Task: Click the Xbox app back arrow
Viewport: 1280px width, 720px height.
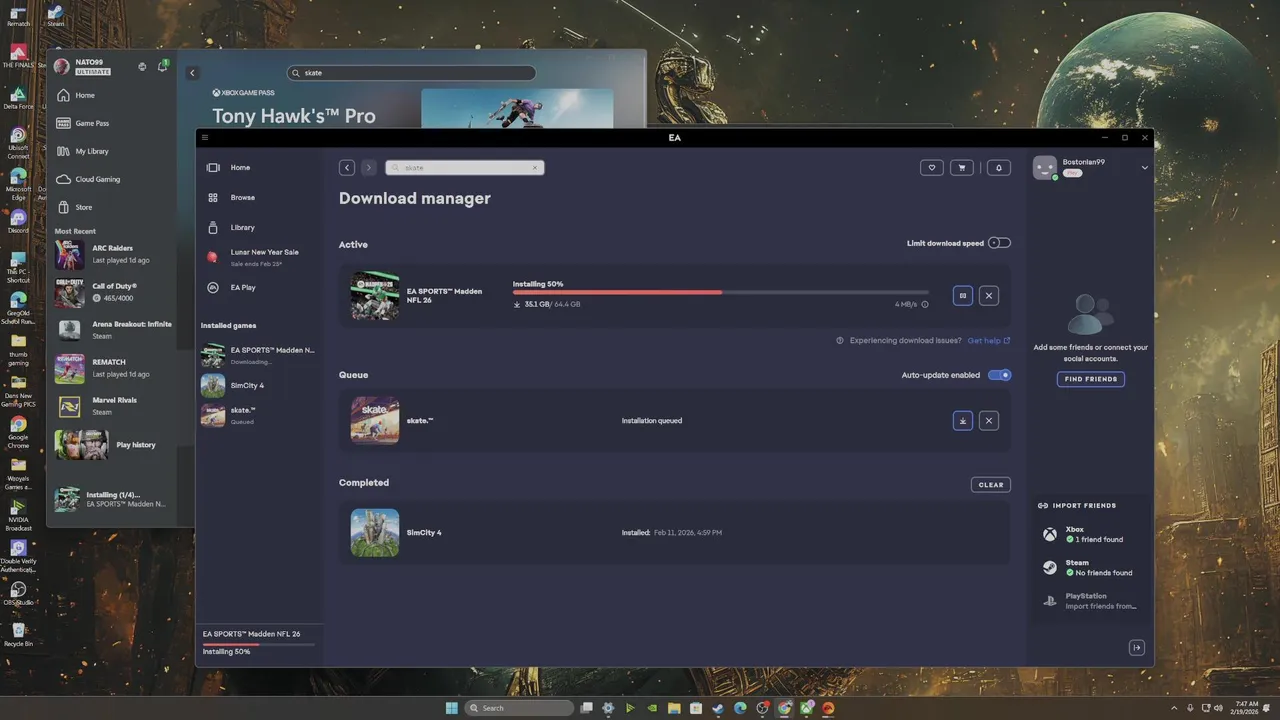Action: 192,73
